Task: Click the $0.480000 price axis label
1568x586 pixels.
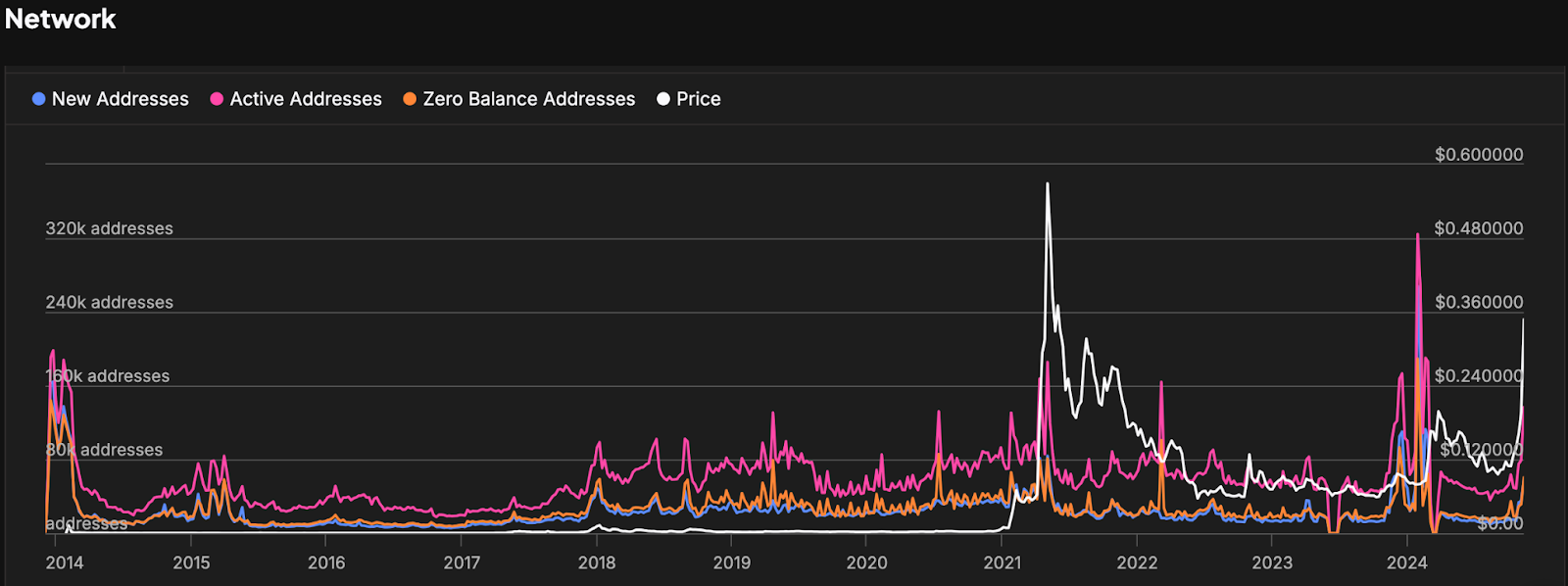Action: pos(1479,228)
